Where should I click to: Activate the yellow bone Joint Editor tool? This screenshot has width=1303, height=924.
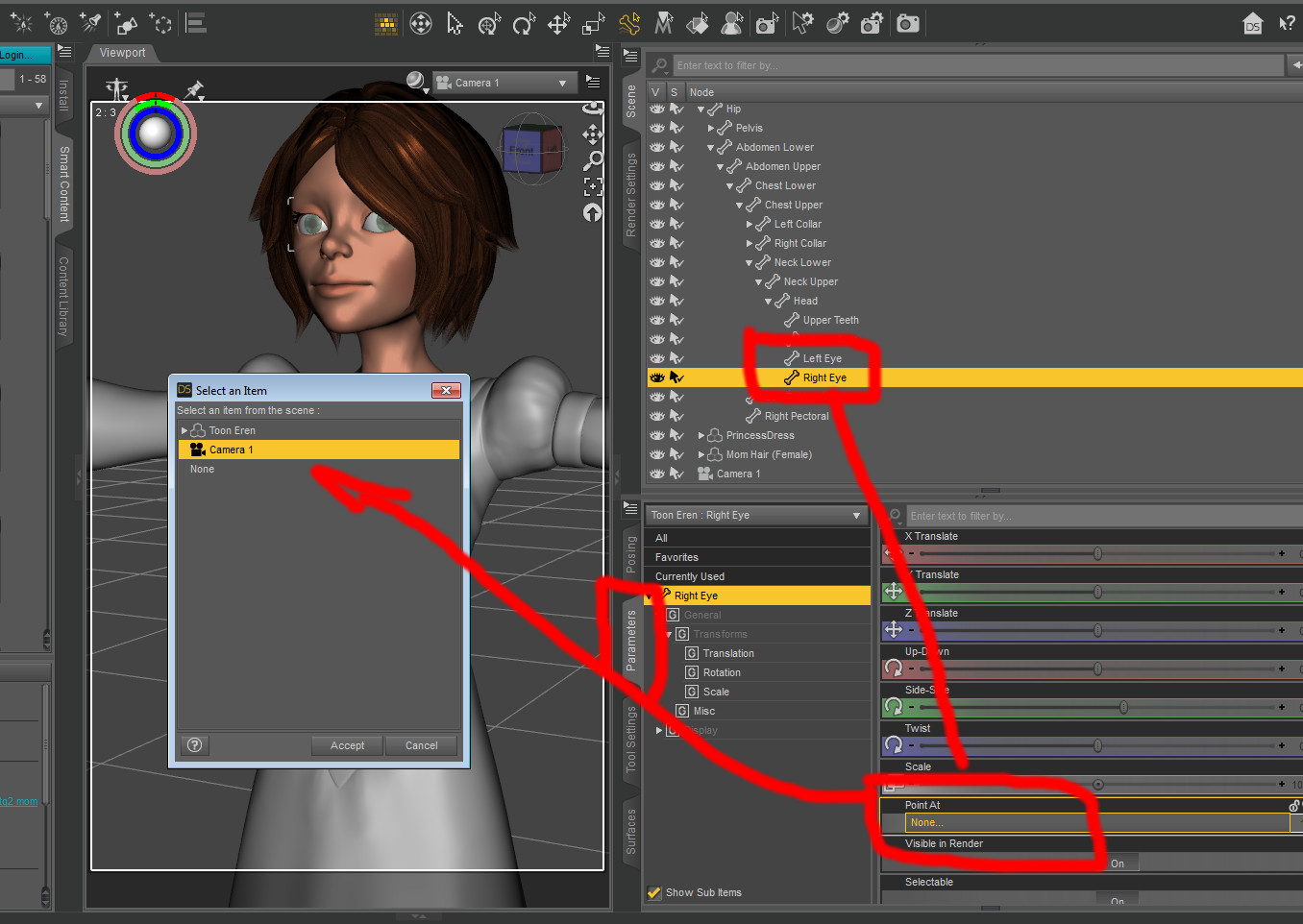(x=629, y=24)
